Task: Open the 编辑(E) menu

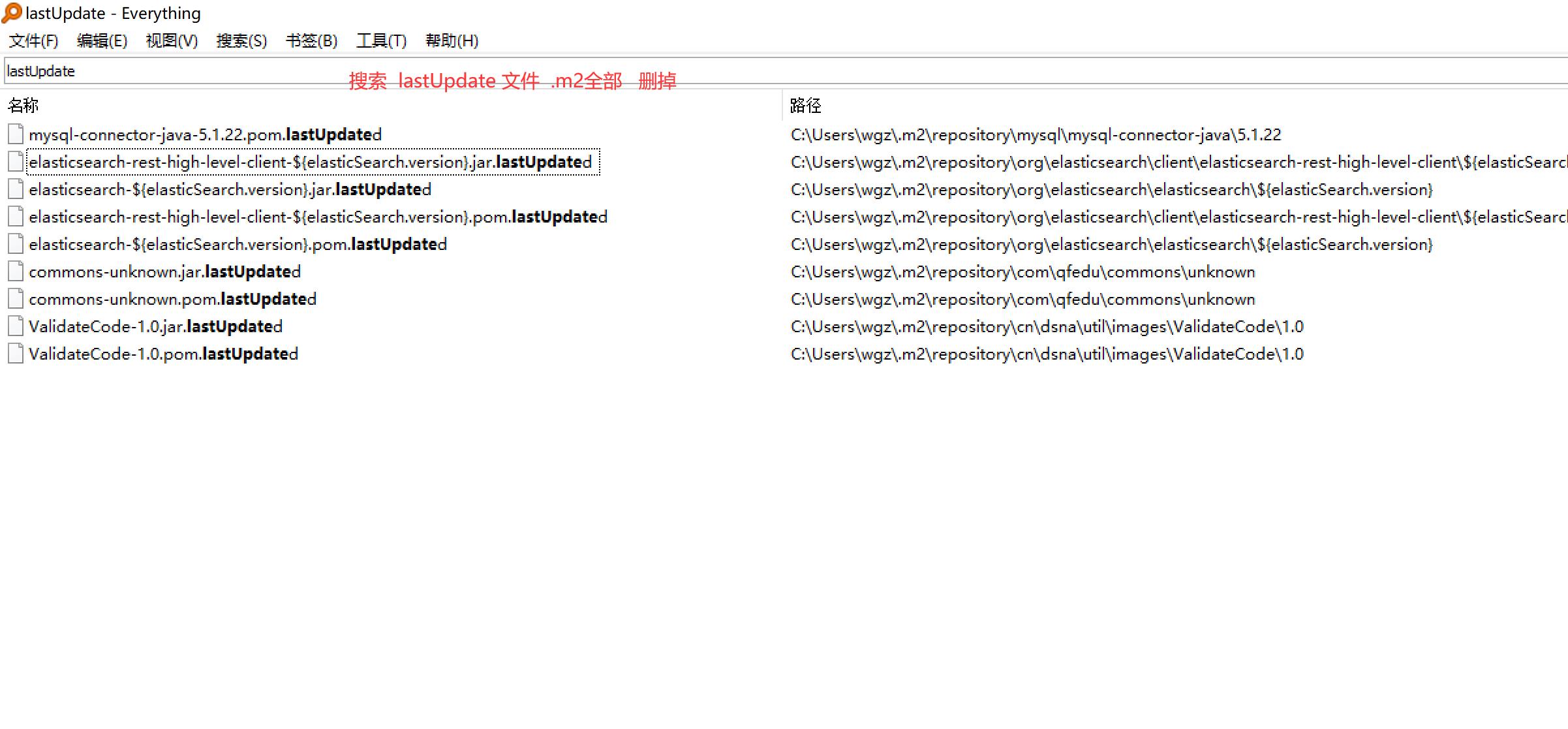Action: point(102,41)
